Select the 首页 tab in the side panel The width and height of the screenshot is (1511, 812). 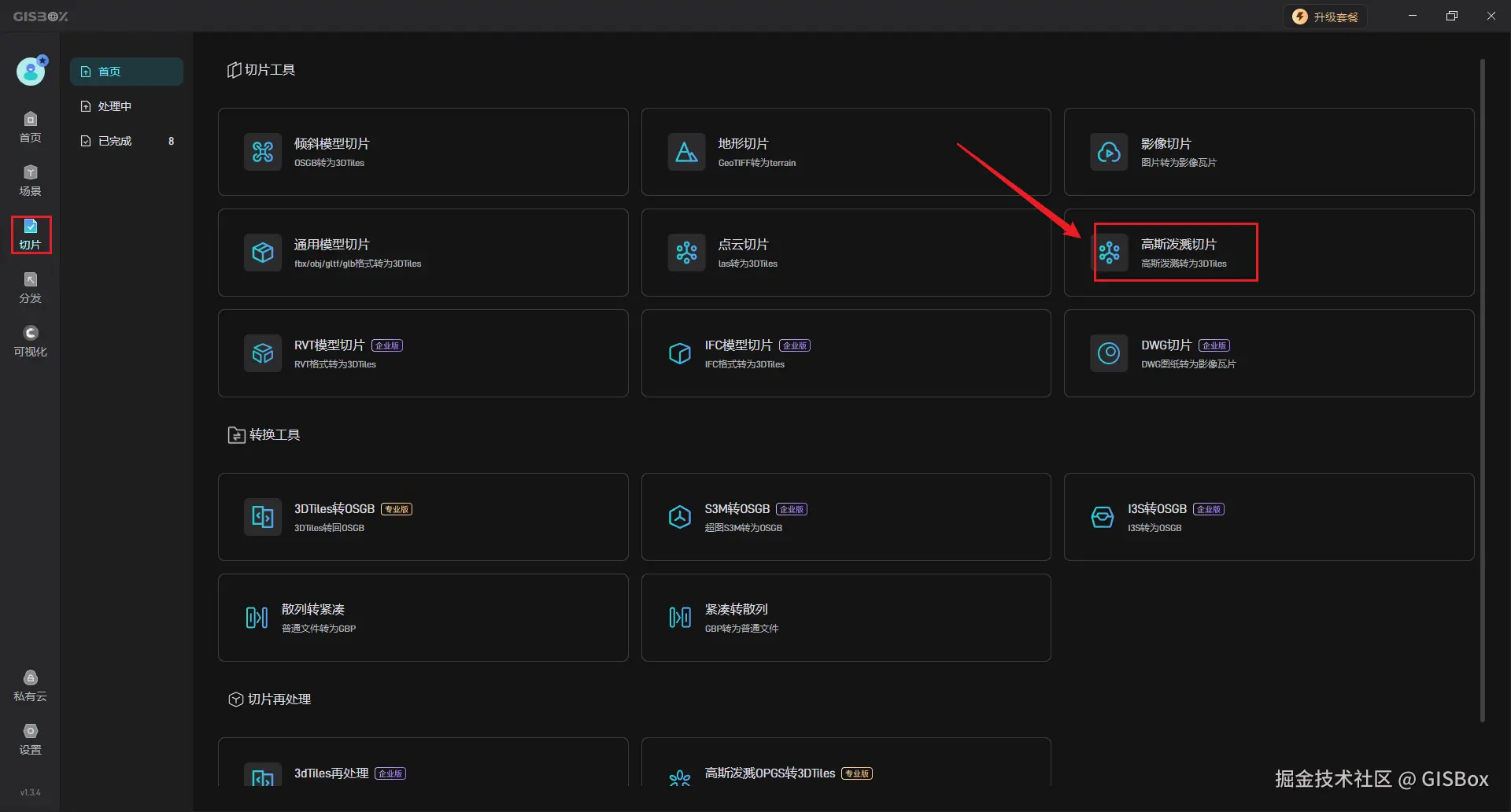pyautogui.click(x=127, y=72)
